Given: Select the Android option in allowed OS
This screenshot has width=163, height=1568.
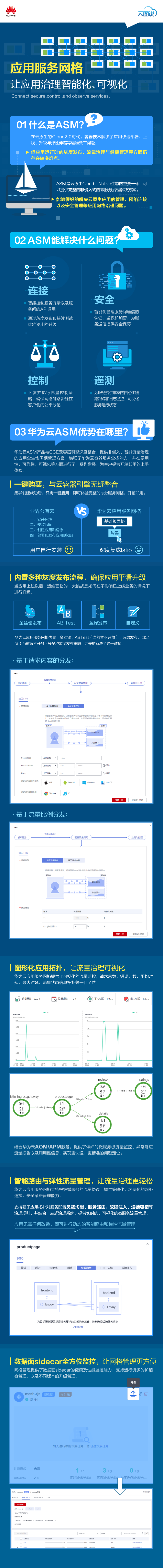Looking at the screenshot, I should pyautogui.click(x=70, y=782).
